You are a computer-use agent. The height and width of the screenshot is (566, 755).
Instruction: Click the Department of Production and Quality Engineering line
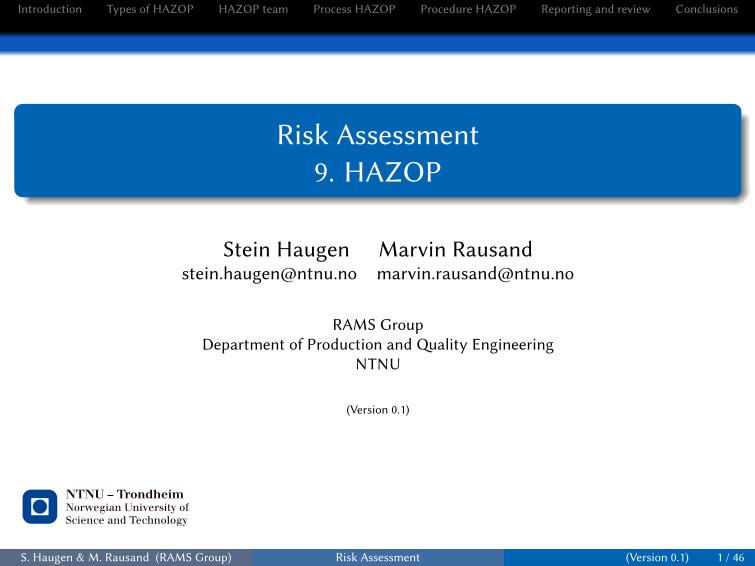tap(377, 345)
